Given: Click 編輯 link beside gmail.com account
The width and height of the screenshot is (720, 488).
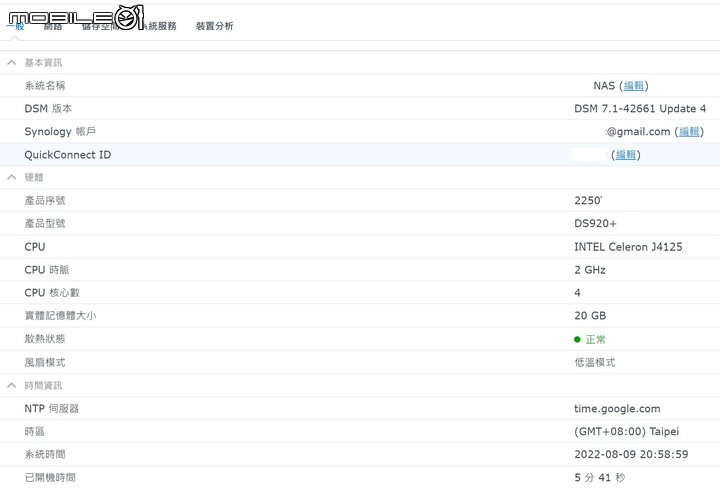Looking at the screenshot, I should (689, 132).
